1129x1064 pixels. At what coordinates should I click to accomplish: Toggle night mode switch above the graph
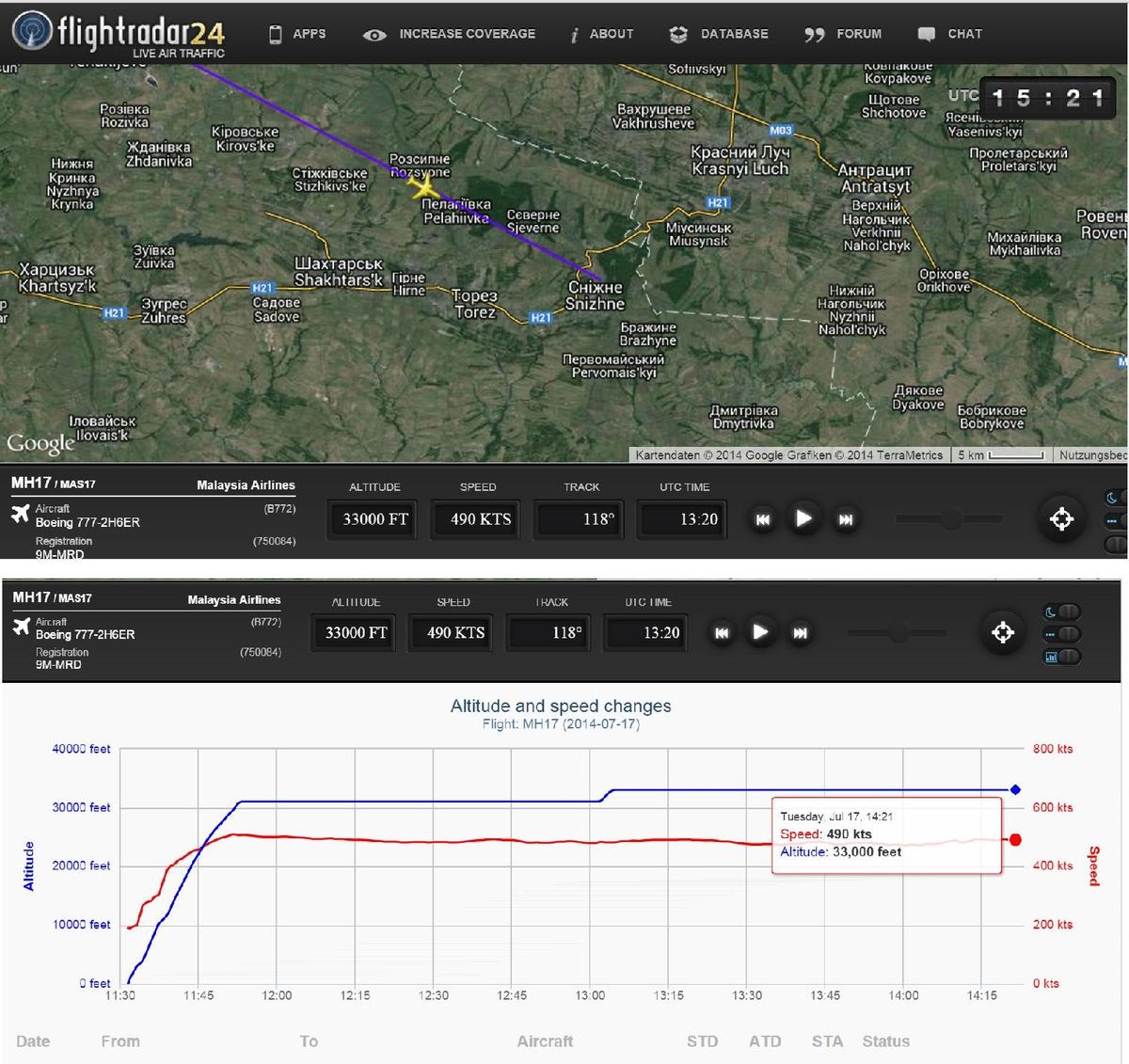click(1063, 611)
